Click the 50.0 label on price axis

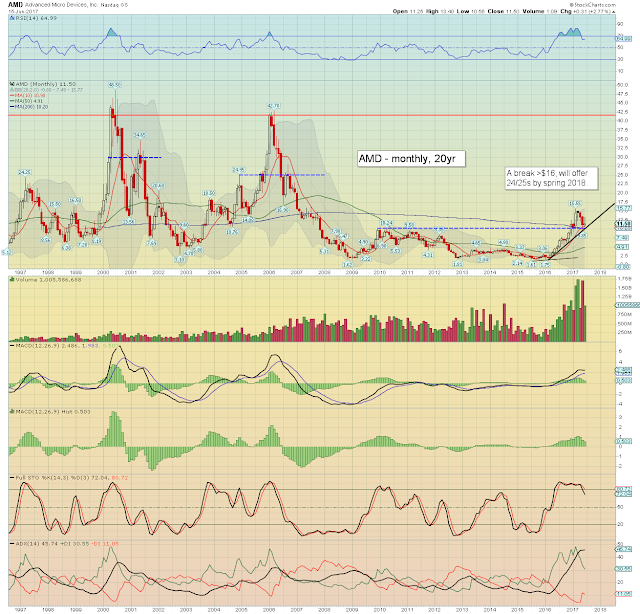click(622, 85)
